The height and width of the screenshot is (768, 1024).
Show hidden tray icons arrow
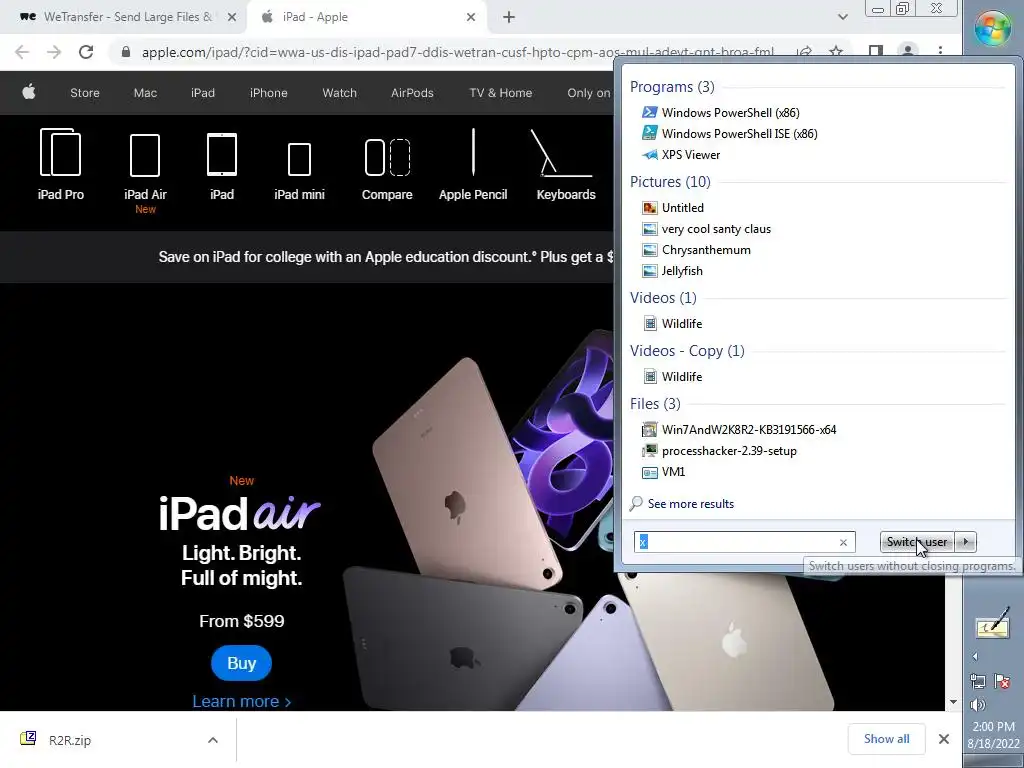pos(975,656)
